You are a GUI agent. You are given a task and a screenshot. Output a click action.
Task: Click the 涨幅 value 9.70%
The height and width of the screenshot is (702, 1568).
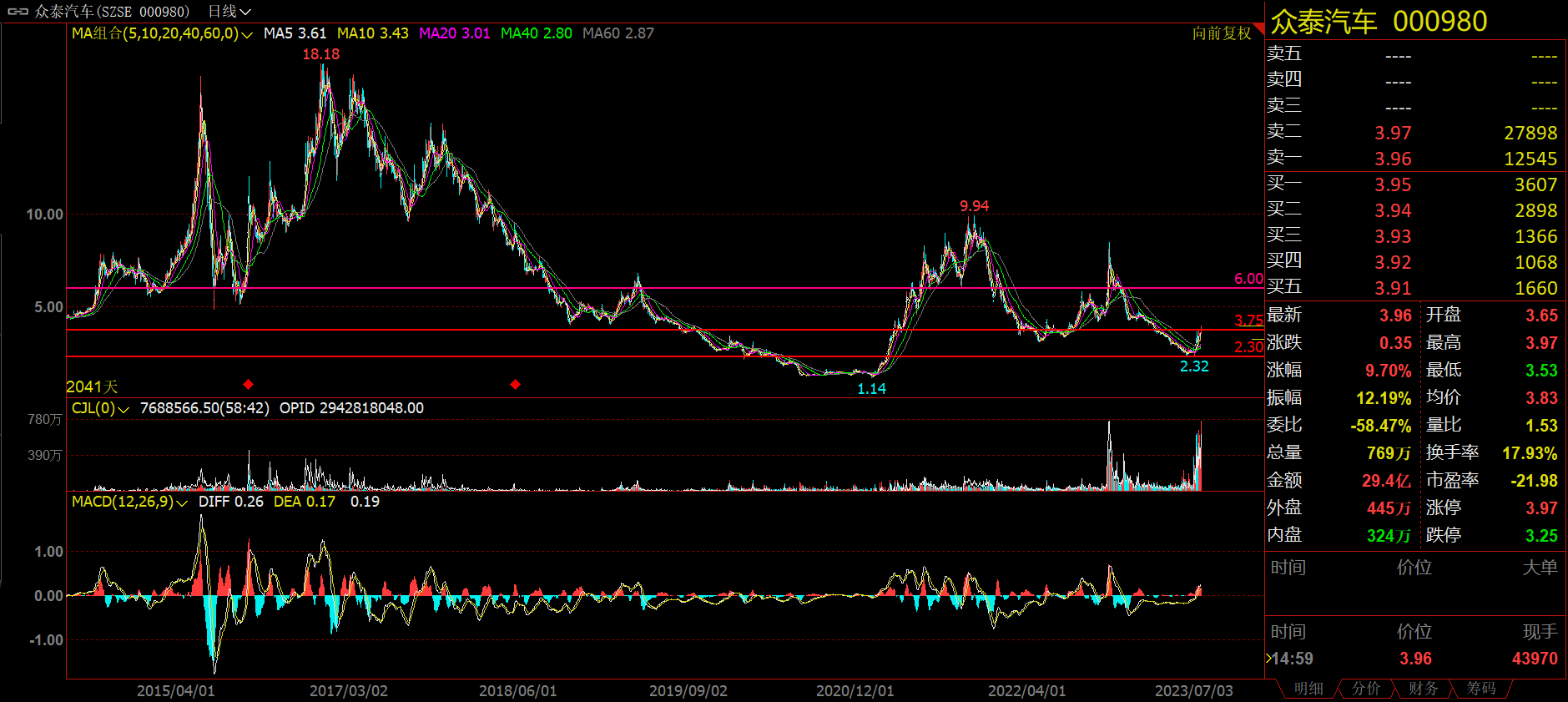click(1389, 371)
